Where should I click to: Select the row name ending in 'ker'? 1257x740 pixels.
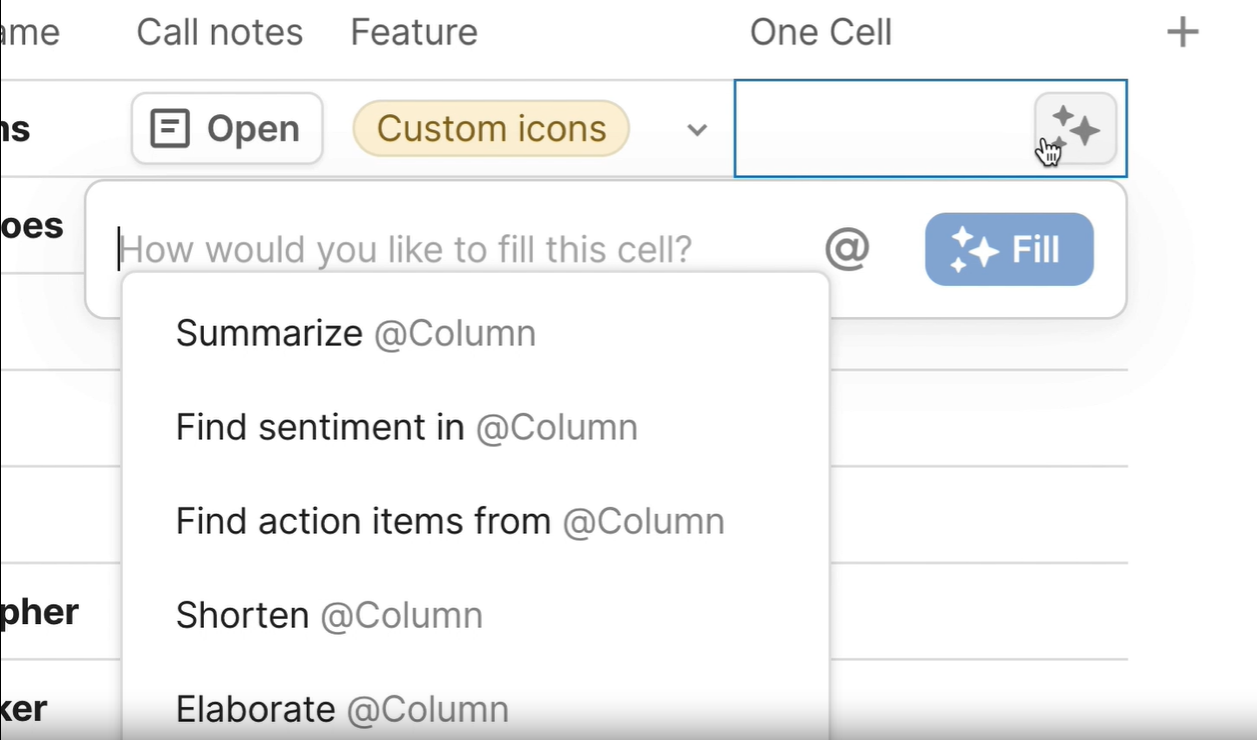point(25,709)
